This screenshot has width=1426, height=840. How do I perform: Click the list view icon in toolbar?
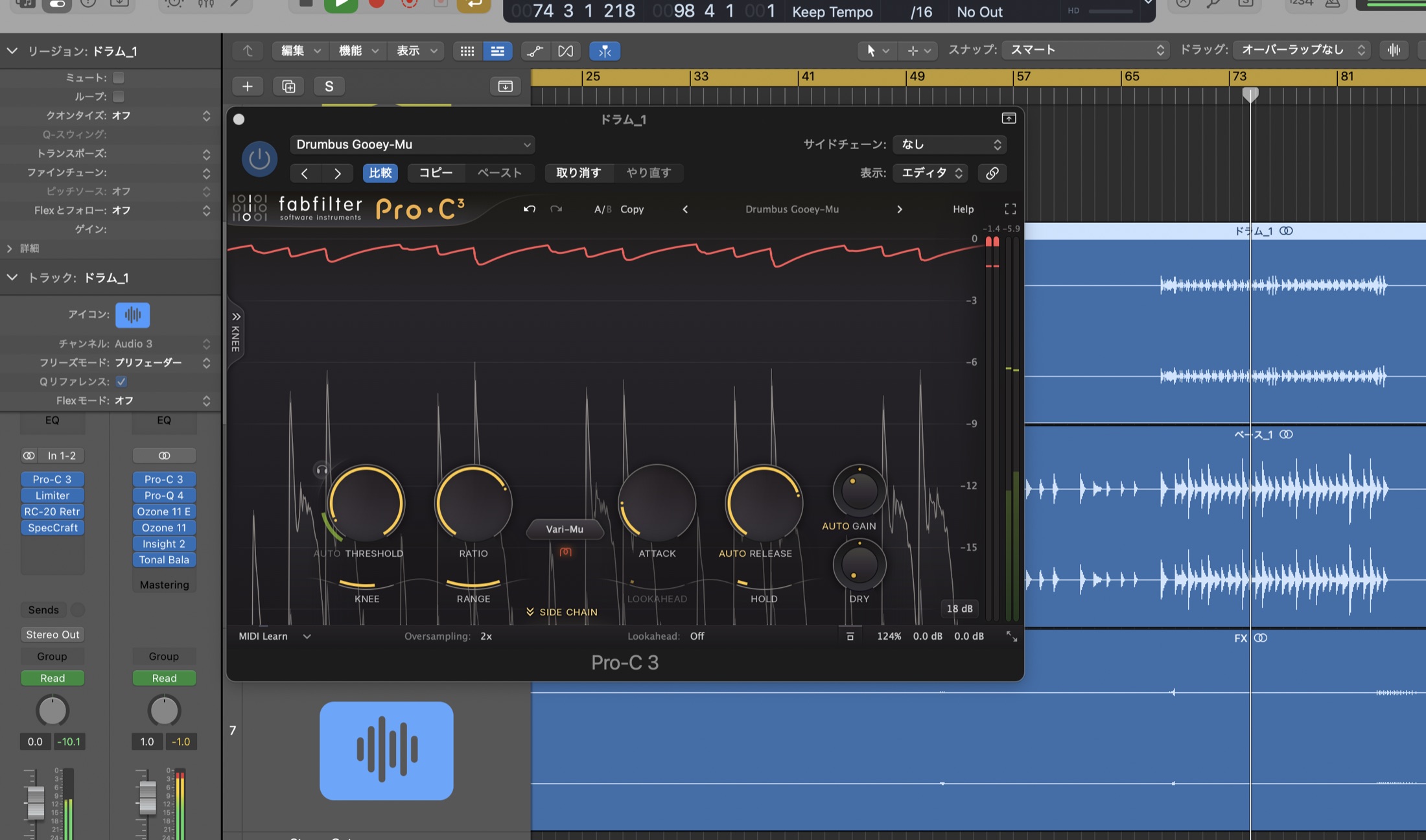click(x=497, y=51)
